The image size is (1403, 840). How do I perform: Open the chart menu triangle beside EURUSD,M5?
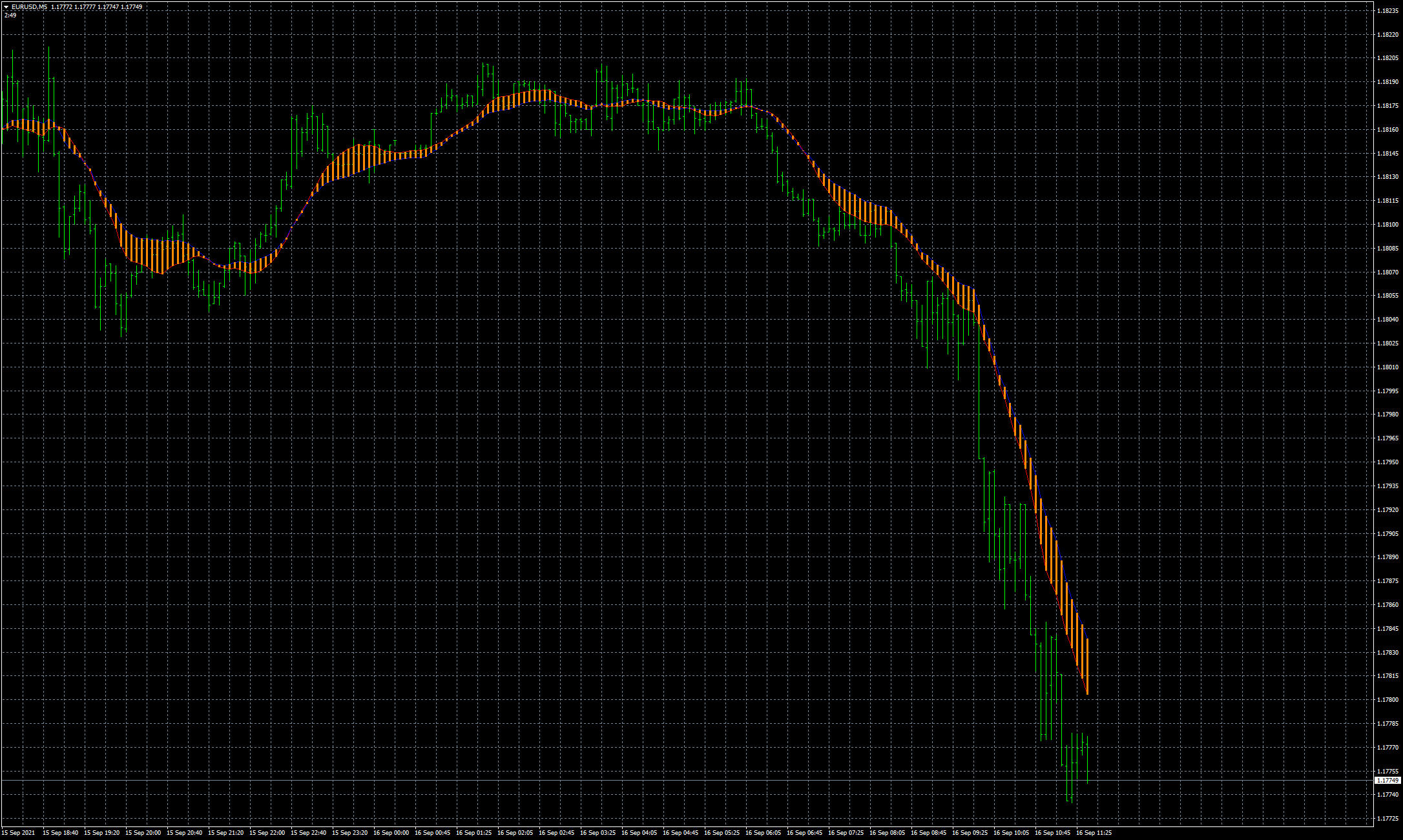6,7
